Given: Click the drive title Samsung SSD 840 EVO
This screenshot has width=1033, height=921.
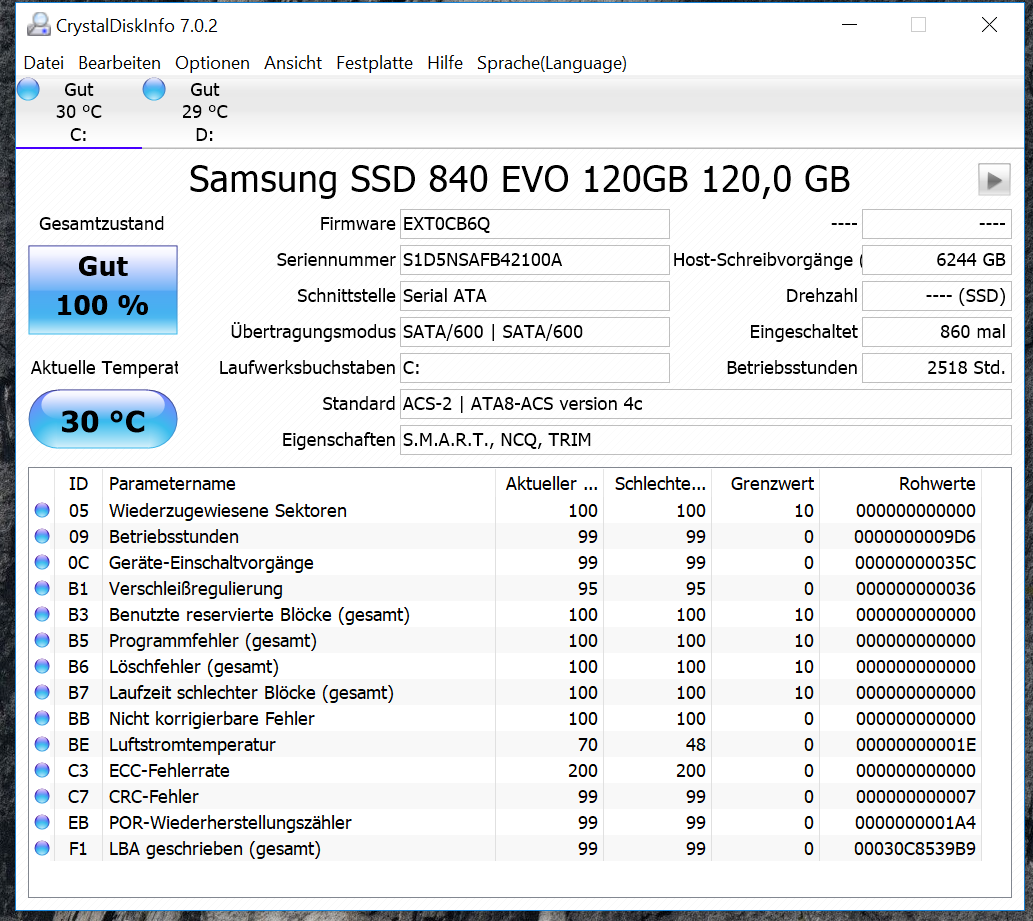Looking at the screenshot, I should pyautogui.click(x=519, y=179).
